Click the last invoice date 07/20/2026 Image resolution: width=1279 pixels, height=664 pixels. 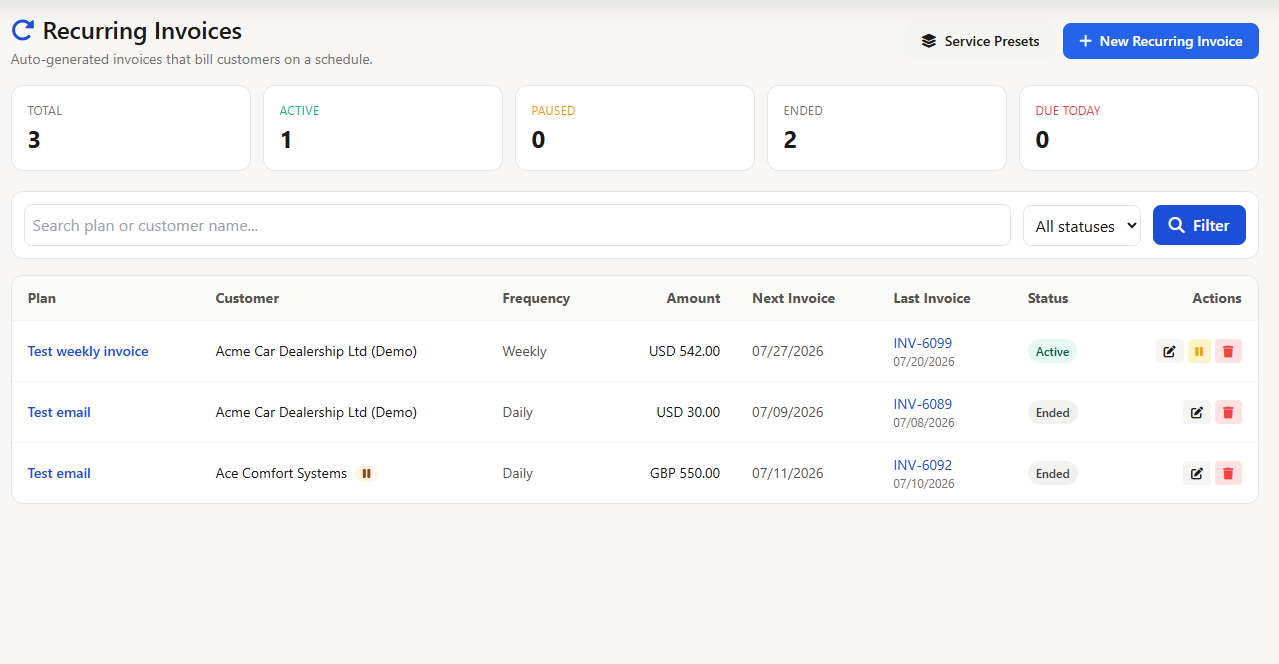(x=924, y=362)
